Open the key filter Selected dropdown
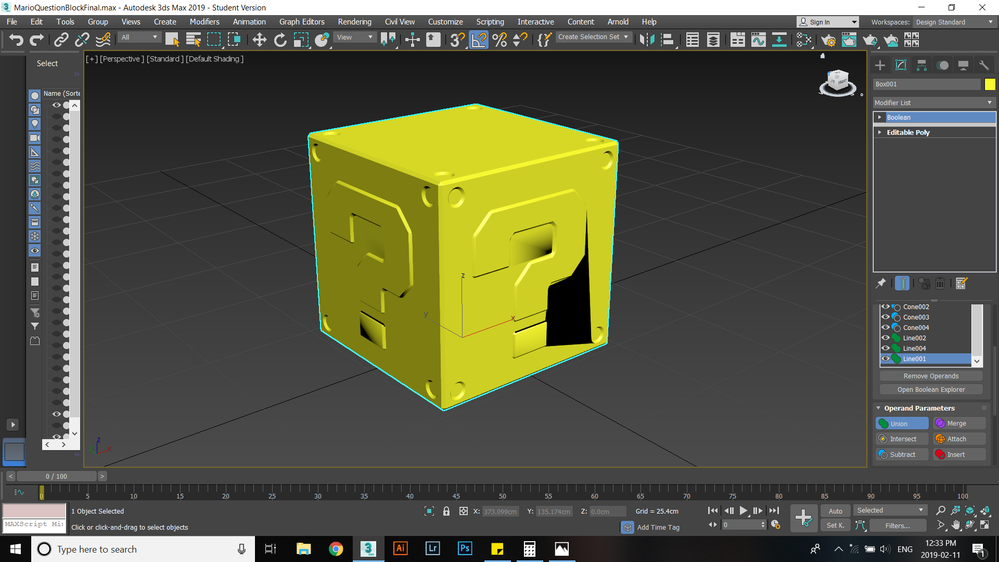The height and width of the screenshot is (562, 999). (890, 510)
